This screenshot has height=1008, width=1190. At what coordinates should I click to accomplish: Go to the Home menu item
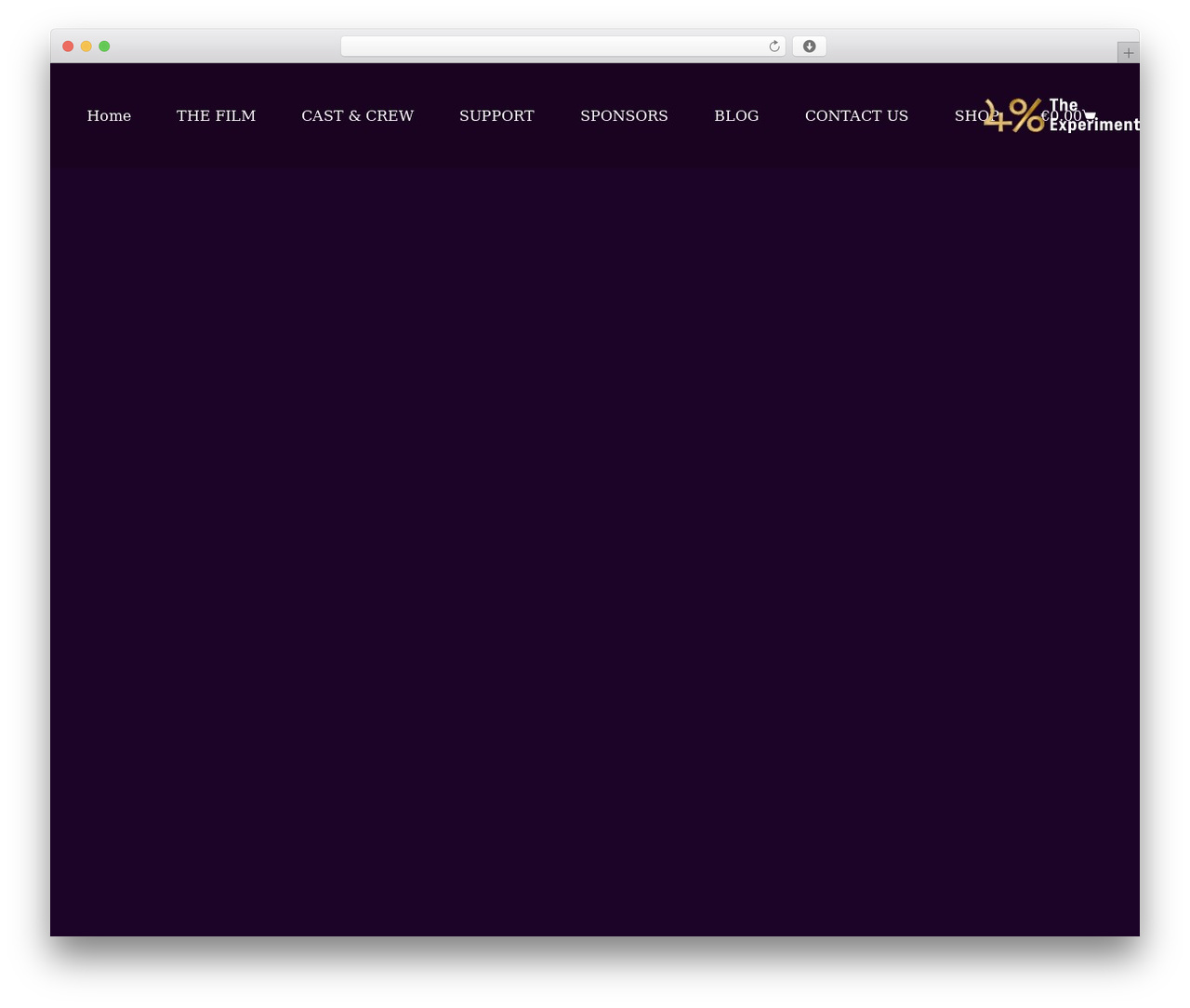(109, 115)
